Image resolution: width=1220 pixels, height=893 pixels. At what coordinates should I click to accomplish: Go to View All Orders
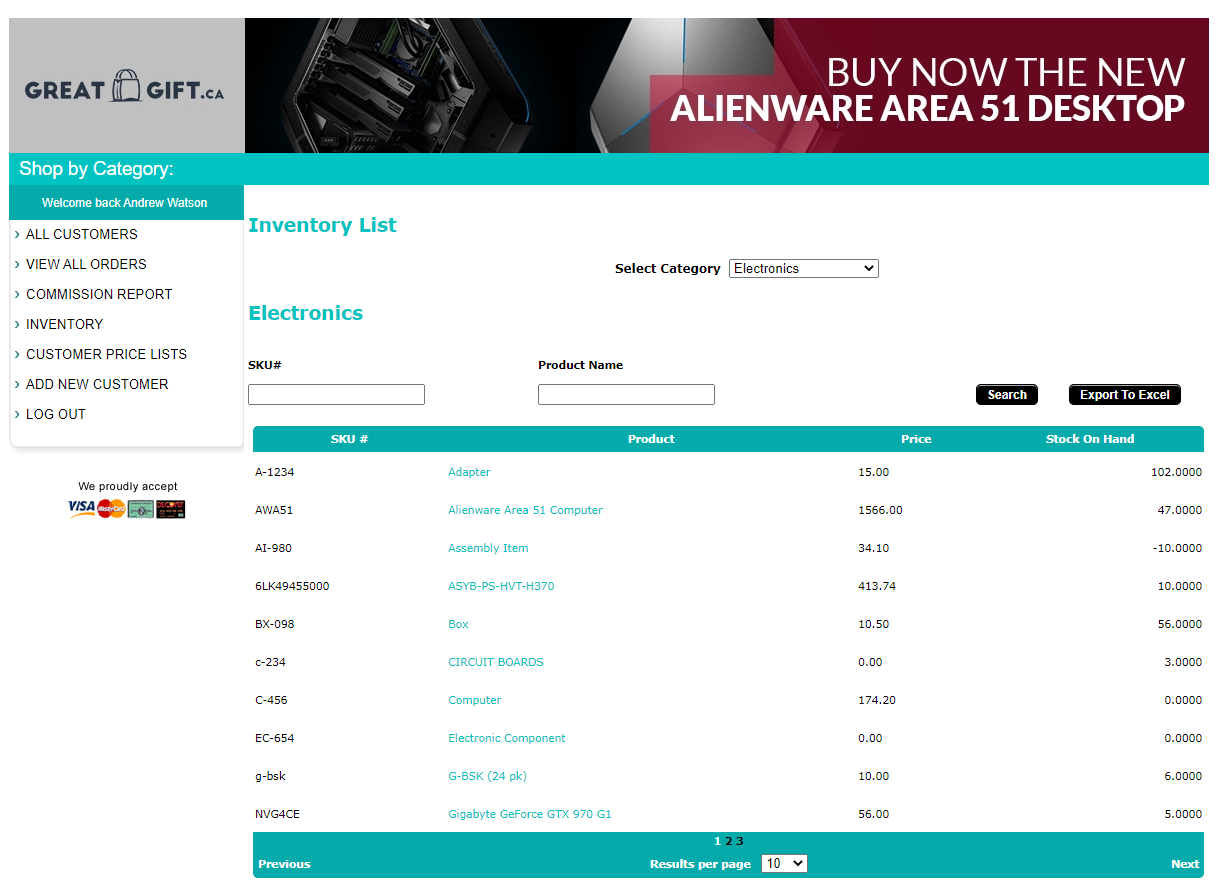point(86,264)
